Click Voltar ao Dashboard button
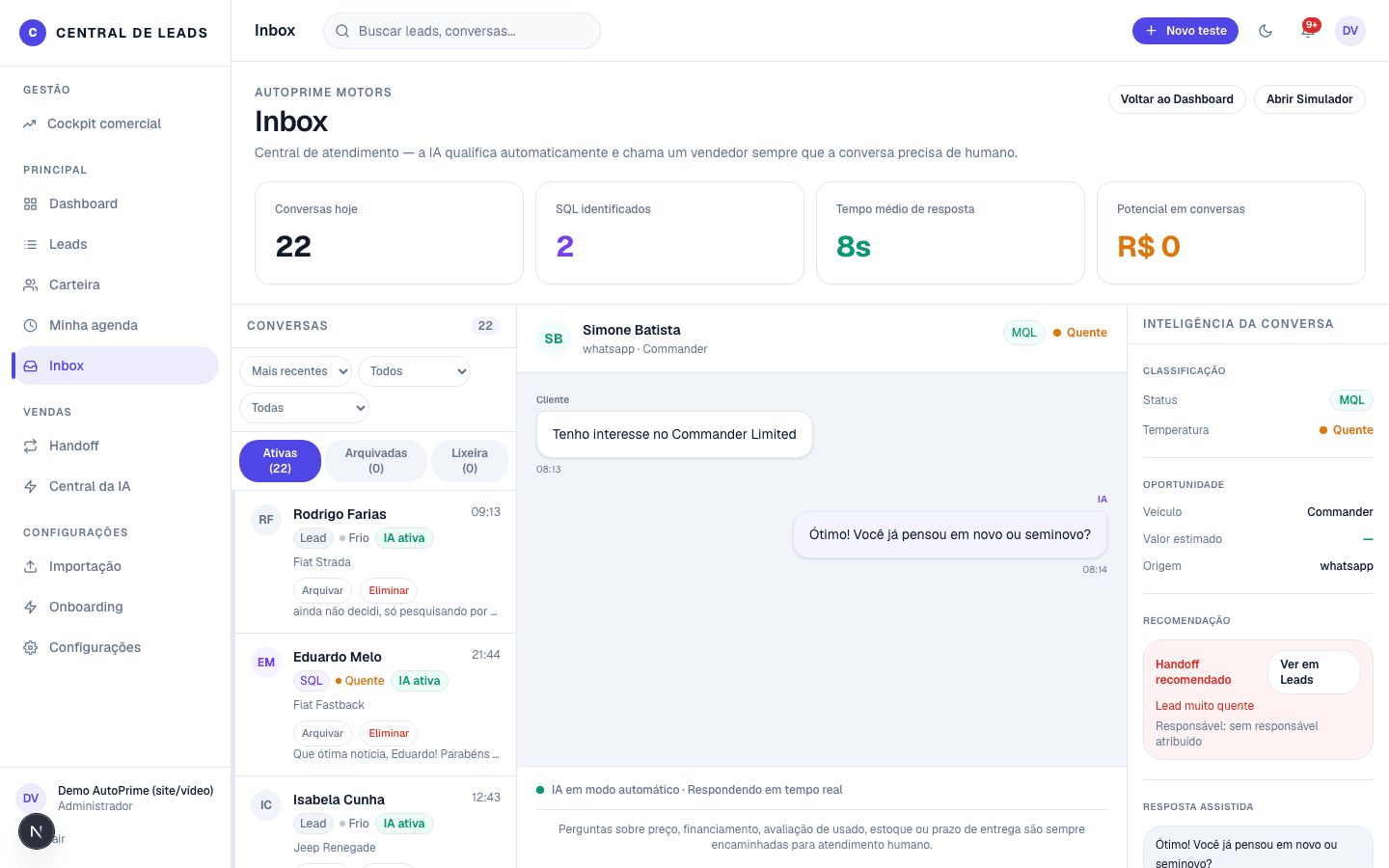 point(1177,99)
